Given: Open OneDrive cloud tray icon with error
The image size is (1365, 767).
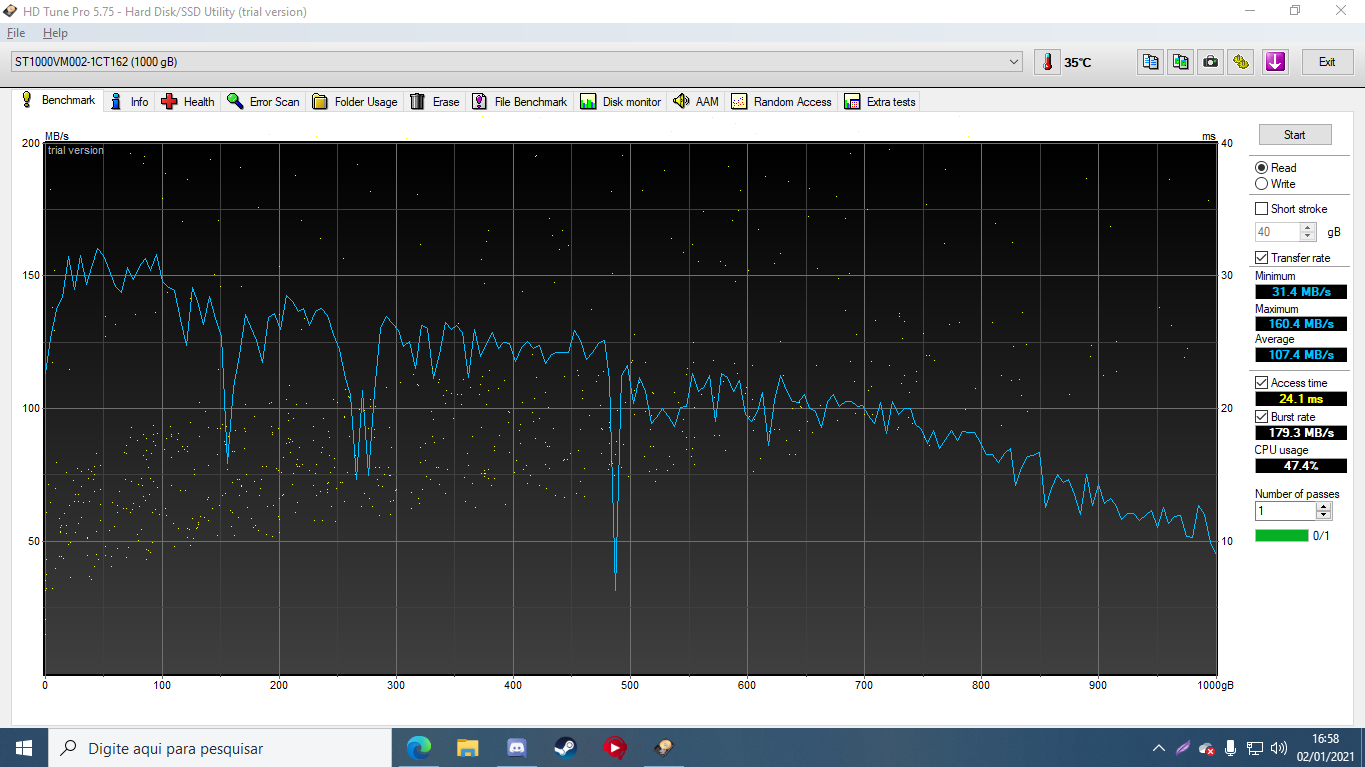Looking at the screenshot, I should pyautogui.click(x=1206, y=748).
